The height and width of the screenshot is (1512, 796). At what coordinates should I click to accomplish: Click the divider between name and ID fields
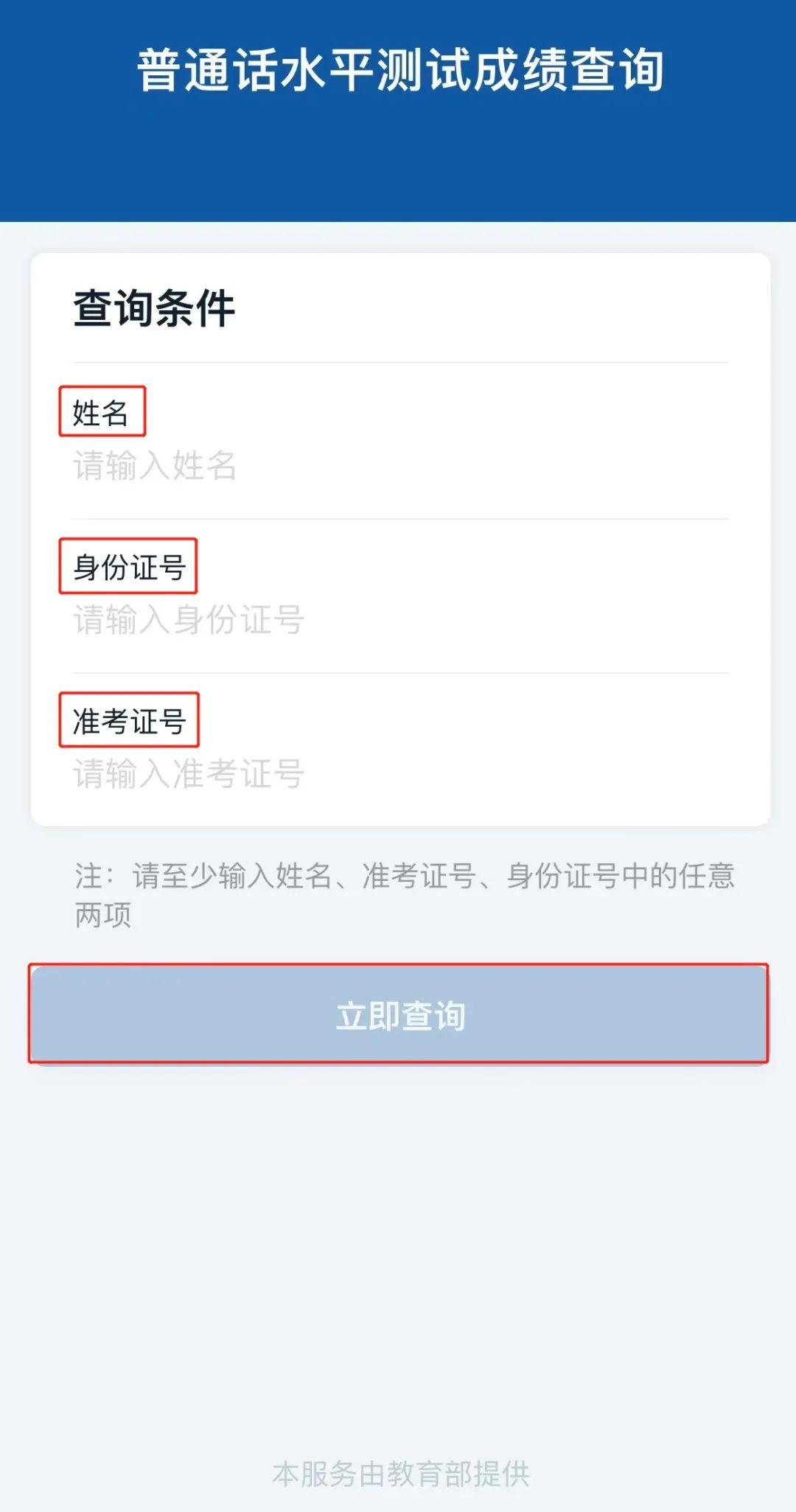(x=400, y=519)
